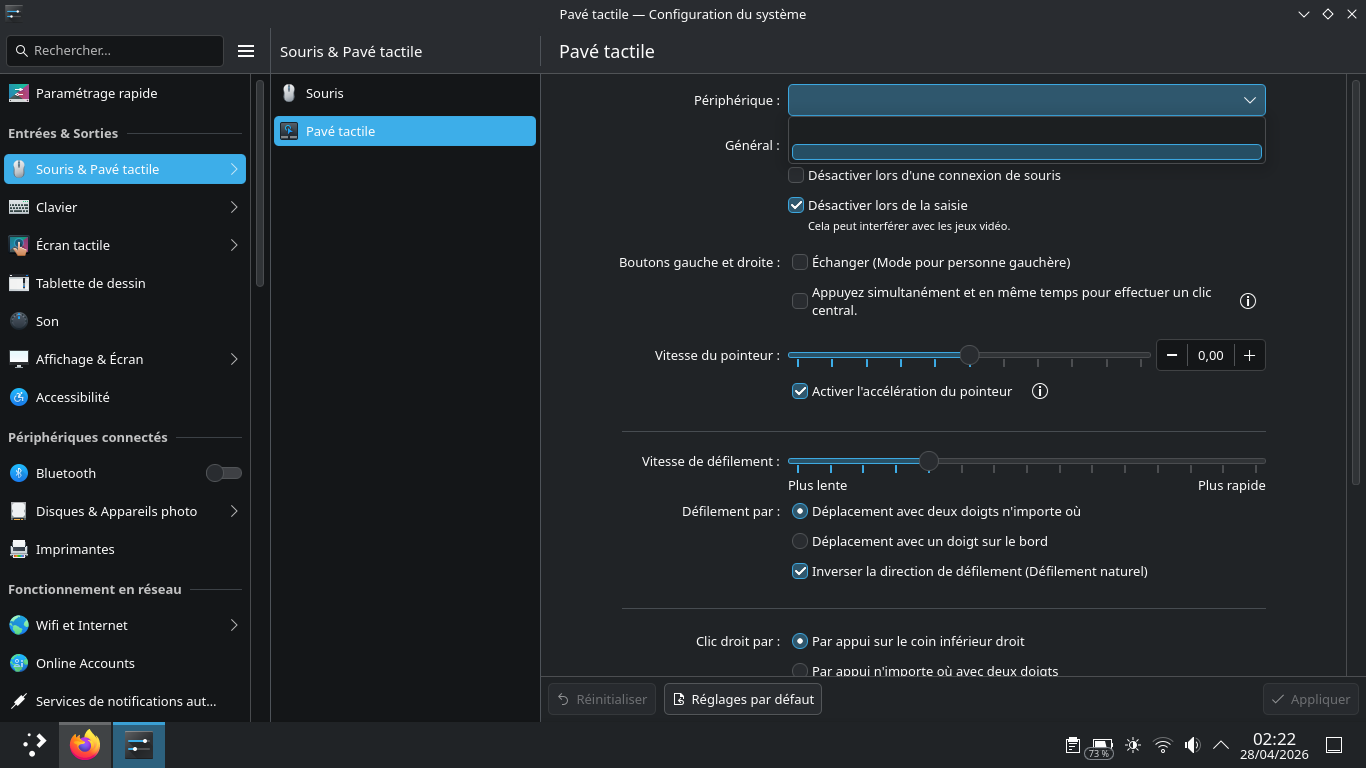Viewport: 1366px width, 768px height.
Task: Toggle the Bluetooth switch
Action: pyautogui.click(x=224, y=473)
